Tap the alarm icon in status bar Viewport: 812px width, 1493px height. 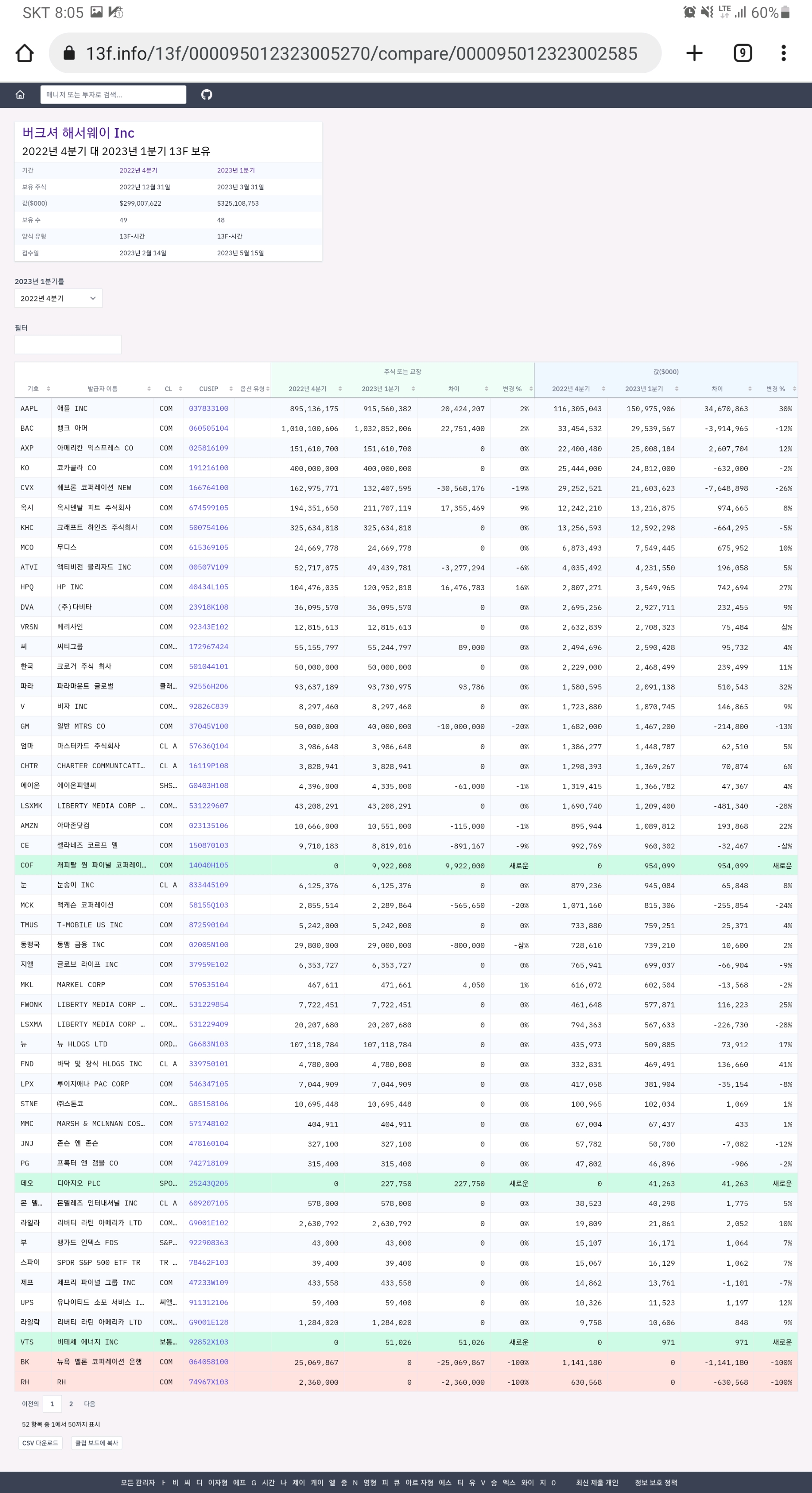point(689,12)
